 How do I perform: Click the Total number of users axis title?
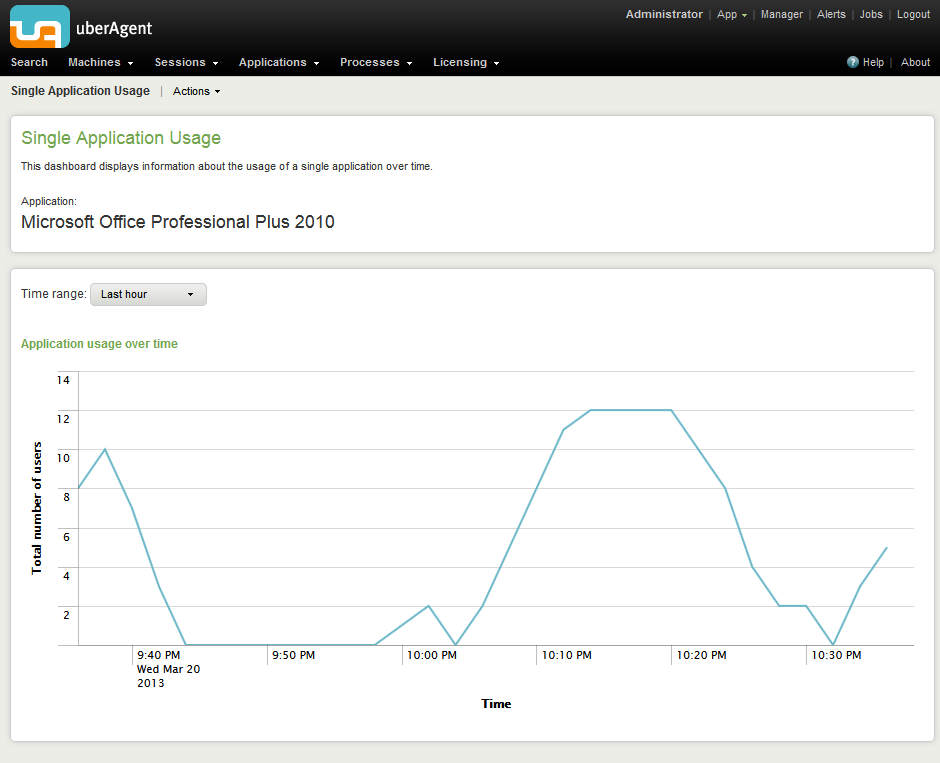click(37, 508)
